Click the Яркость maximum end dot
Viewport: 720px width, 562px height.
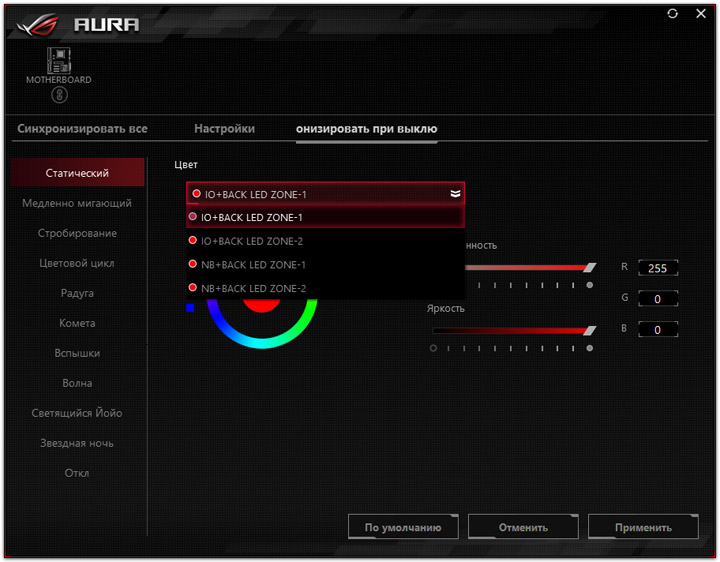click(x=590, y=348)
